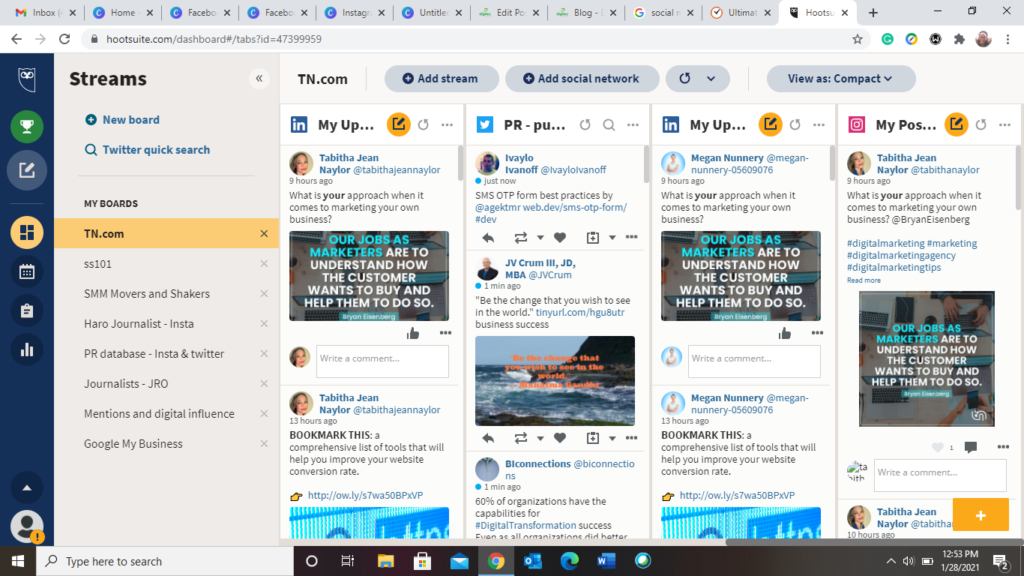Image resolution: width=1024 pixels, height=576 pixels.
Task: Open ocean quote image in JV Crum's tweet
Action: tap(555, 381)
